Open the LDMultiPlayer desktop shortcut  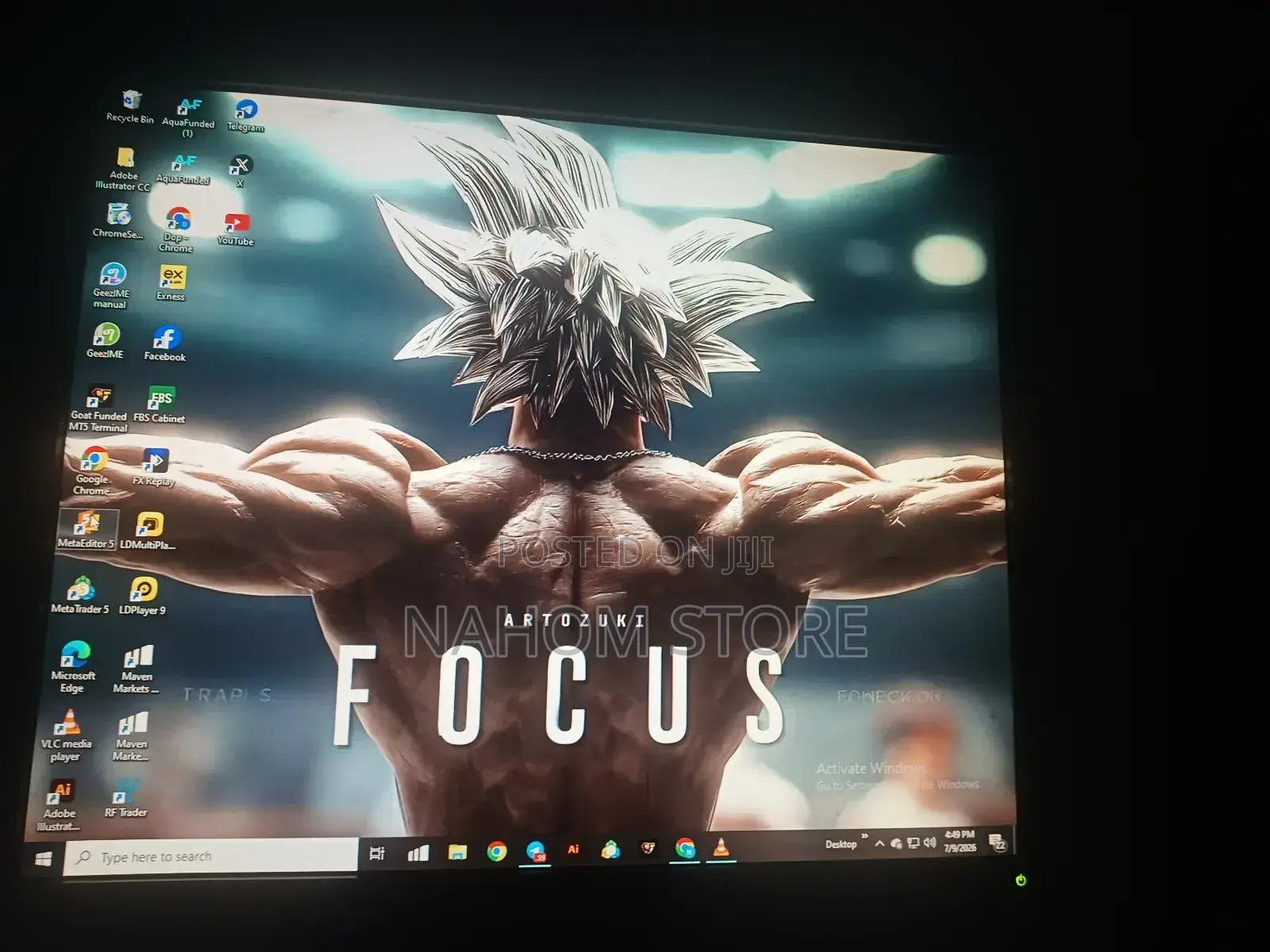pos(148,531)
